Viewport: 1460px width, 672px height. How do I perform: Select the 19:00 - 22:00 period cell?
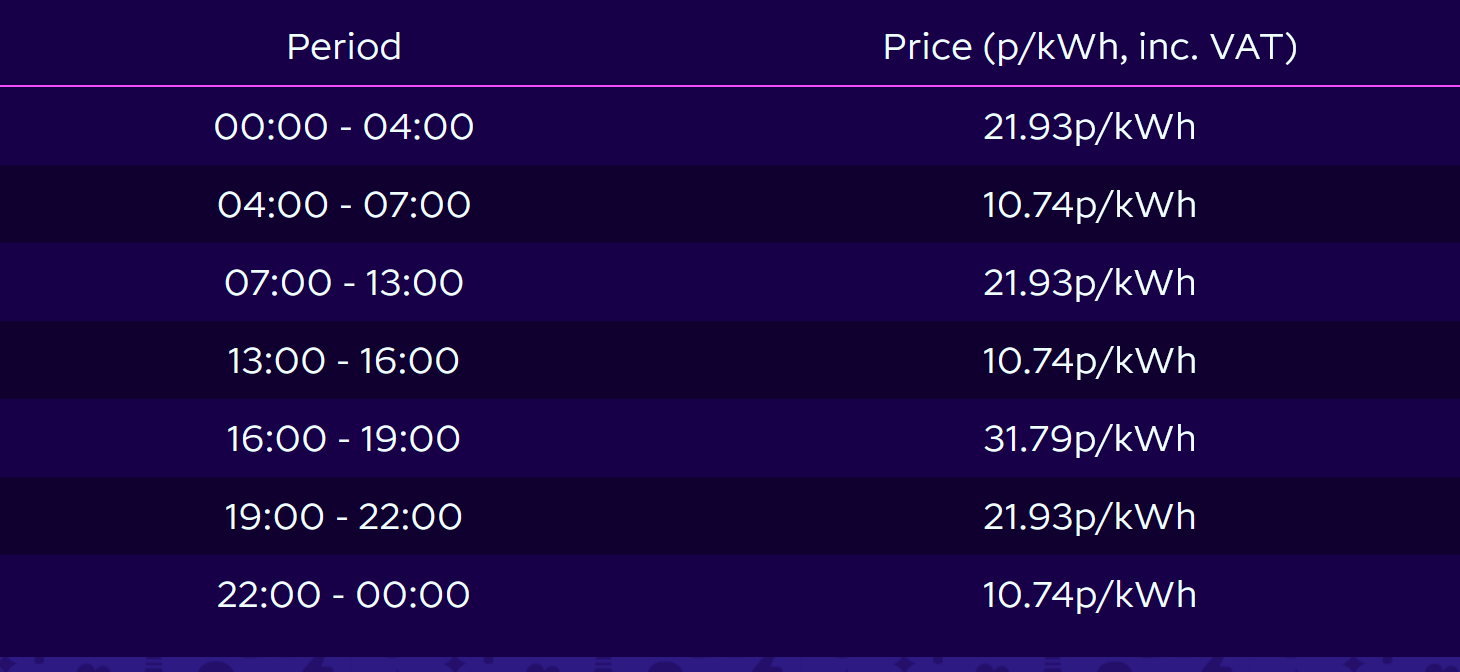(344, 517)
